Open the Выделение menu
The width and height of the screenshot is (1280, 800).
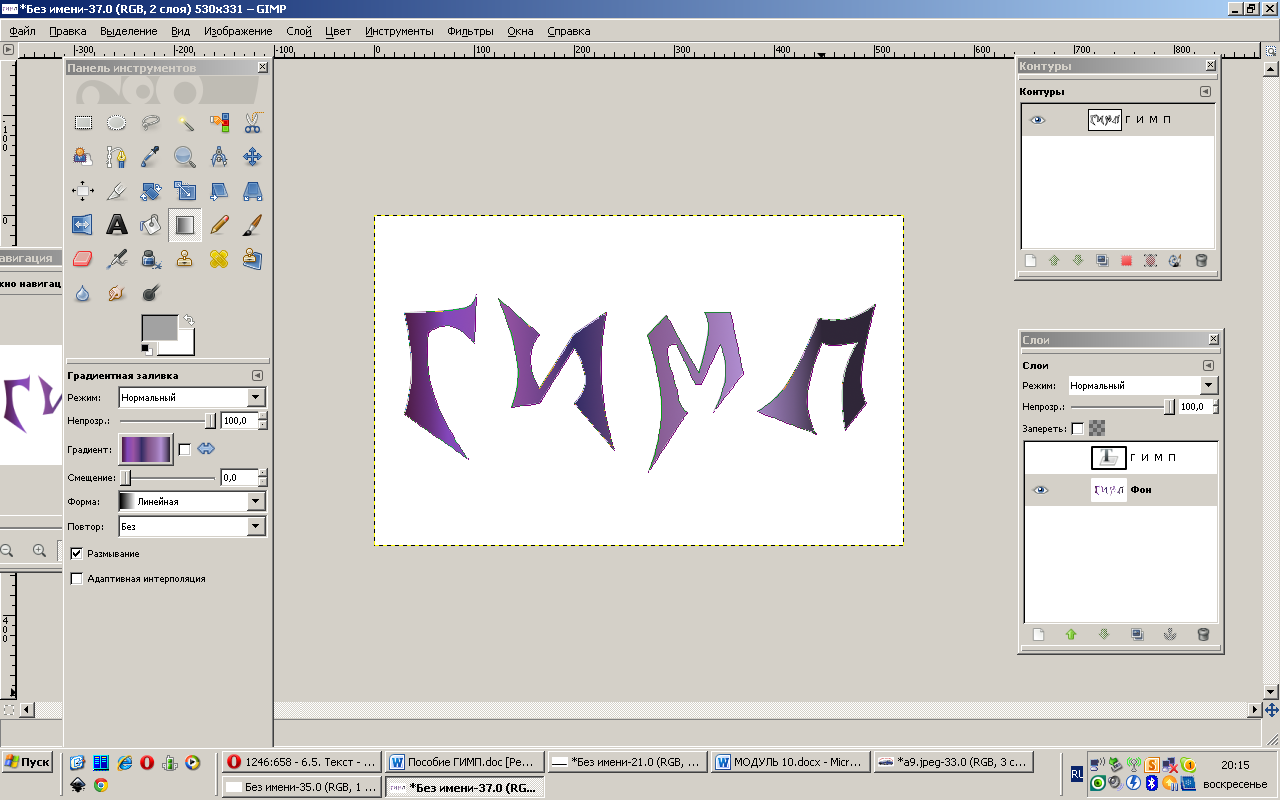(x=128, y=31)
